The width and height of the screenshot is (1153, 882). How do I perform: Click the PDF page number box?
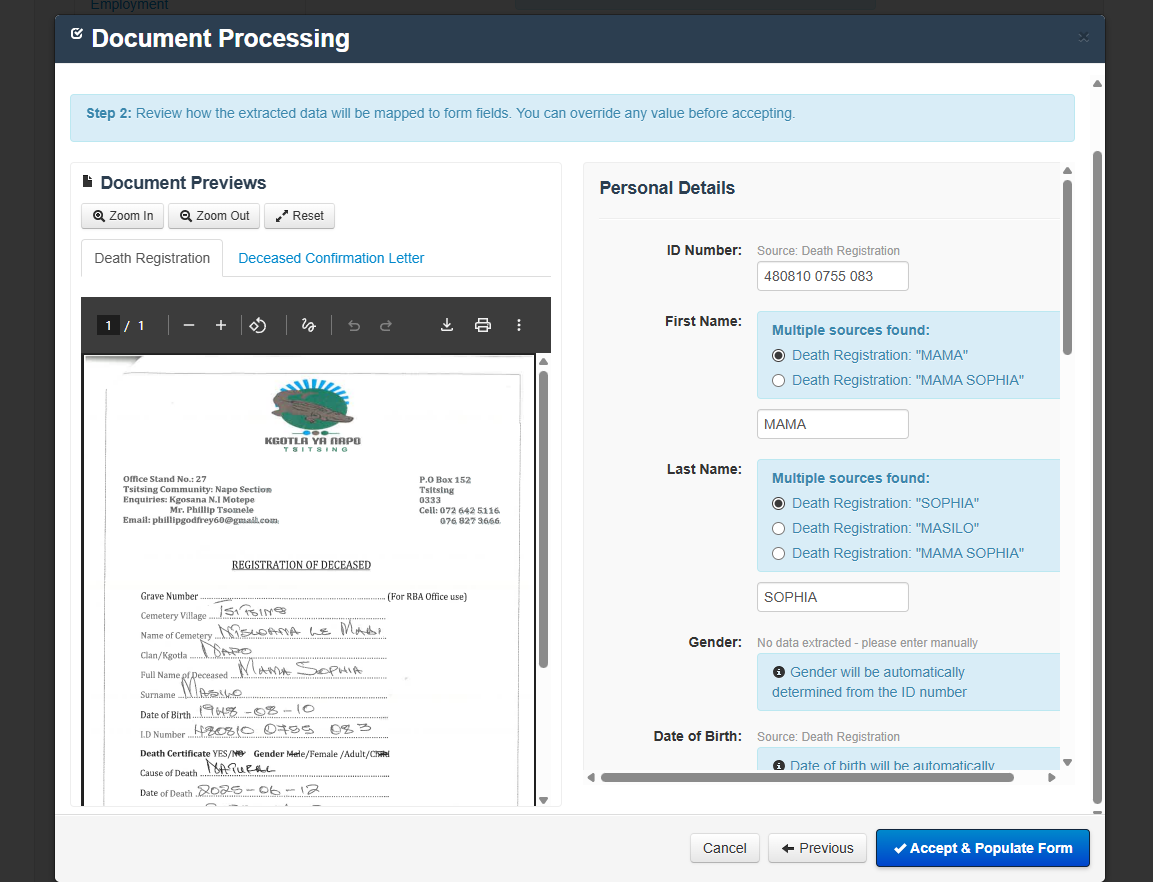pos(108,325)
